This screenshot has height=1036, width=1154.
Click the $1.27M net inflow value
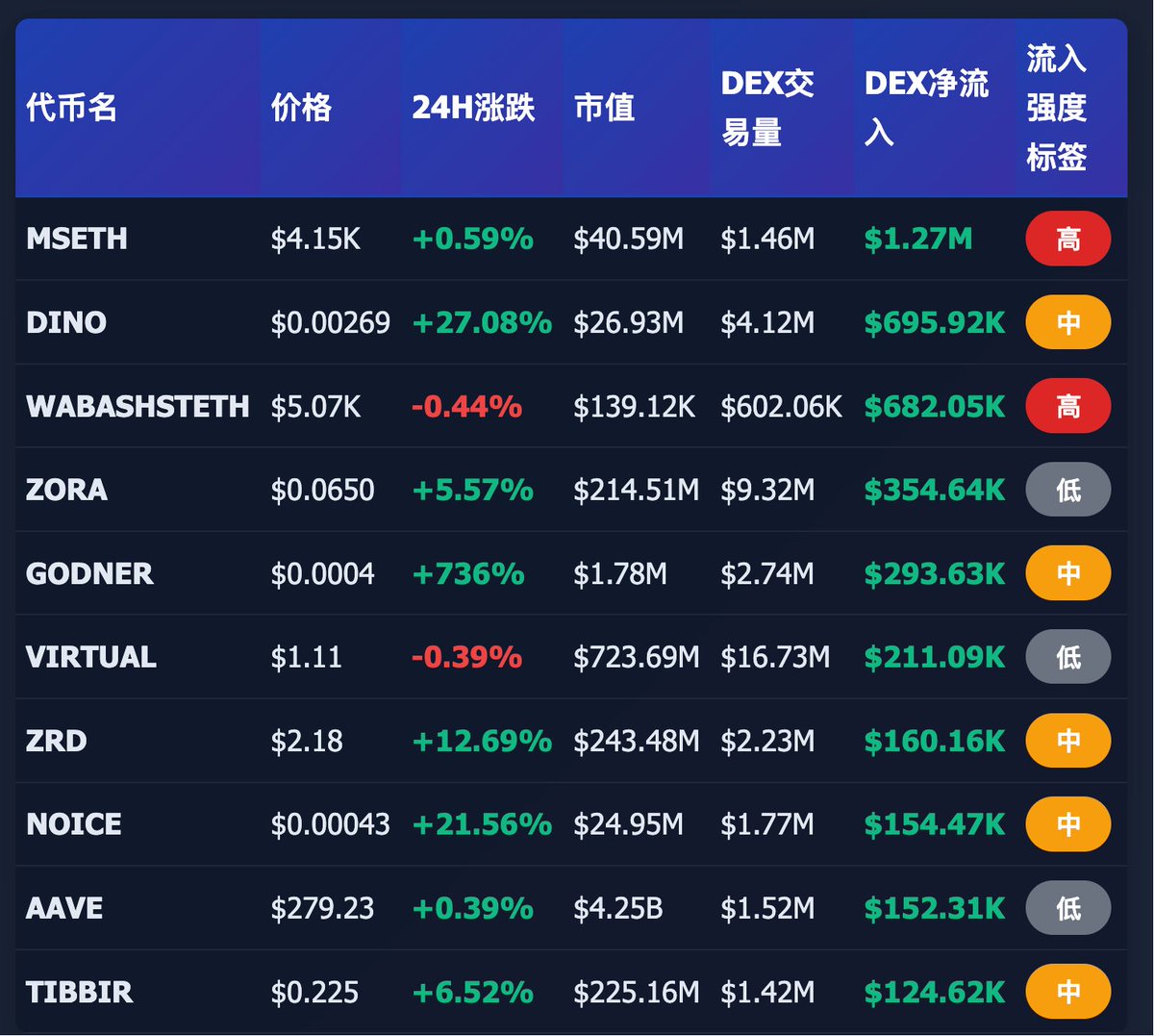918,239
